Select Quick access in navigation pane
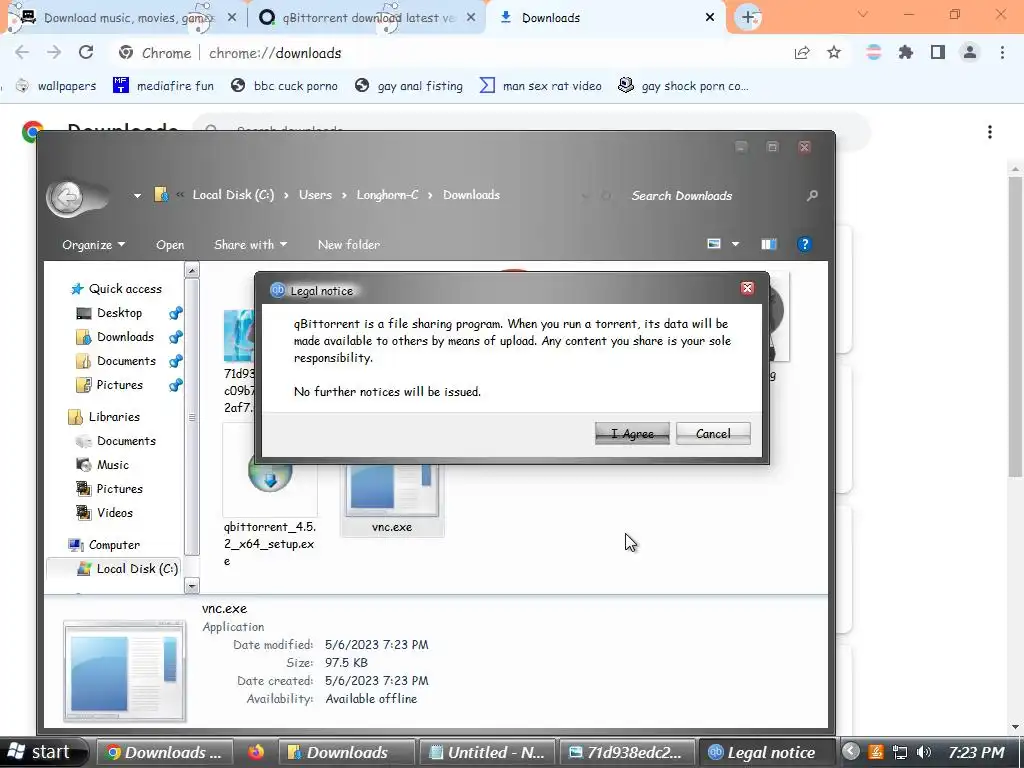 point(116,289)
